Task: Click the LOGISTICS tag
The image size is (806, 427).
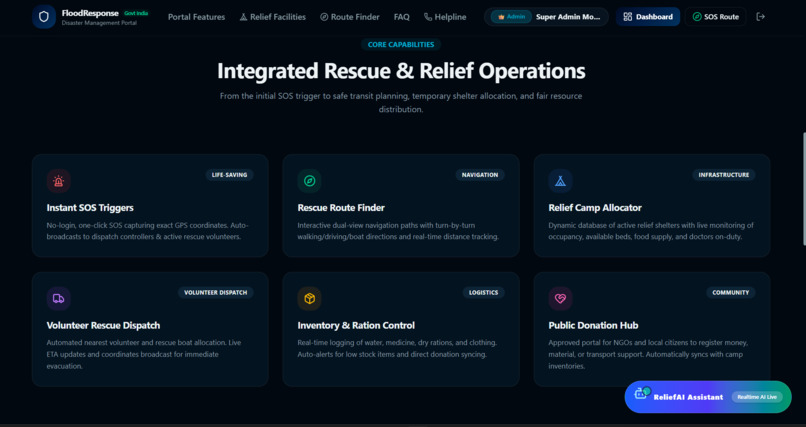Action: pos(483,292)
